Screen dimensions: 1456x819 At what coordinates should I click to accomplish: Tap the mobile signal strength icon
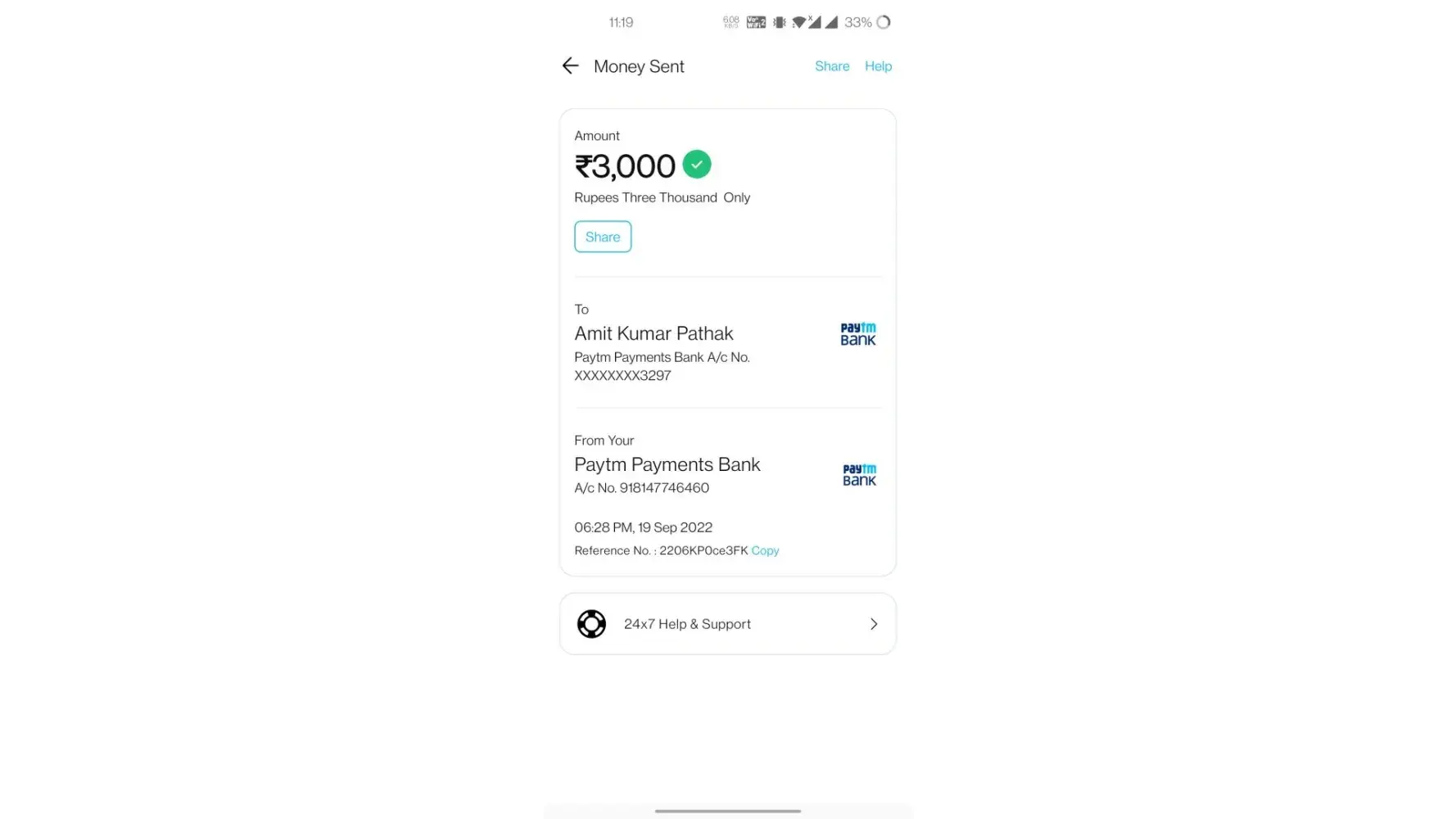click(x=831, y=22)
